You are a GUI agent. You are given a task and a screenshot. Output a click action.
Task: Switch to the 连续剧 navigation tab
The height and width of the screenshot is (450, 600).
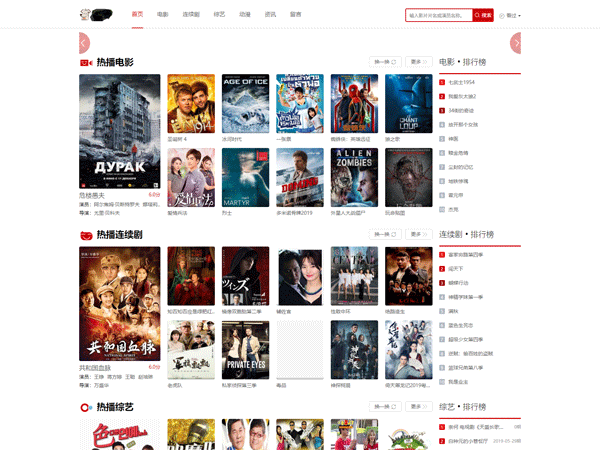click(x=190, y=15)
